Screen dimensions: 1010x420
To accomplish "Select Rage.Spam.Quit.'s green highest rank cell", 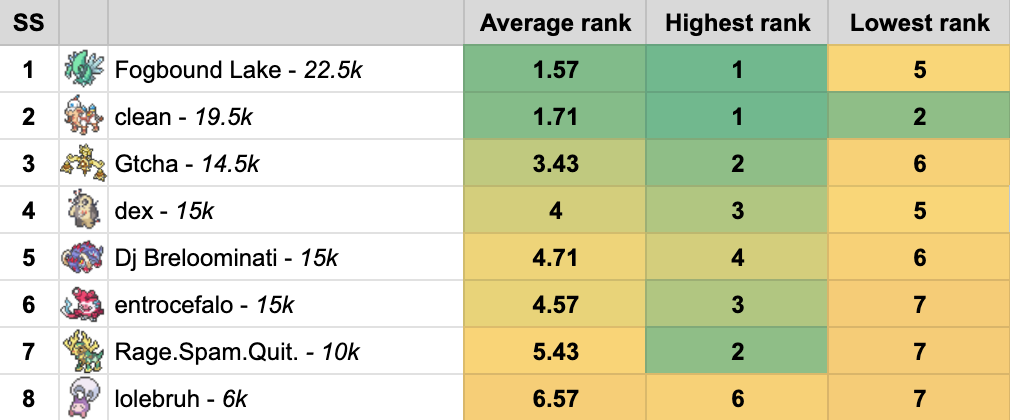I will (x=737, y=351).
